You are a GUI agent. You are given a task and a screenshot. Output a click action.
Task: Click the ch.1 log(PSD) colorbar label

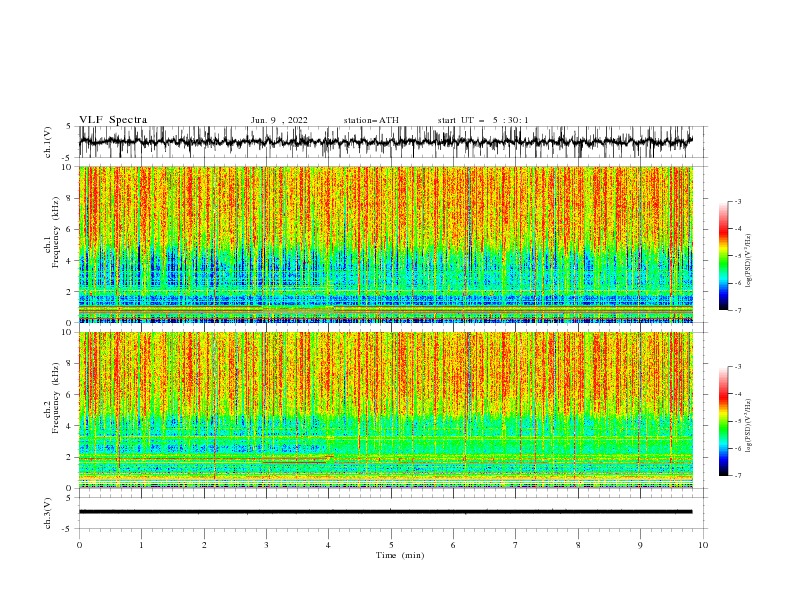point(748,261)
